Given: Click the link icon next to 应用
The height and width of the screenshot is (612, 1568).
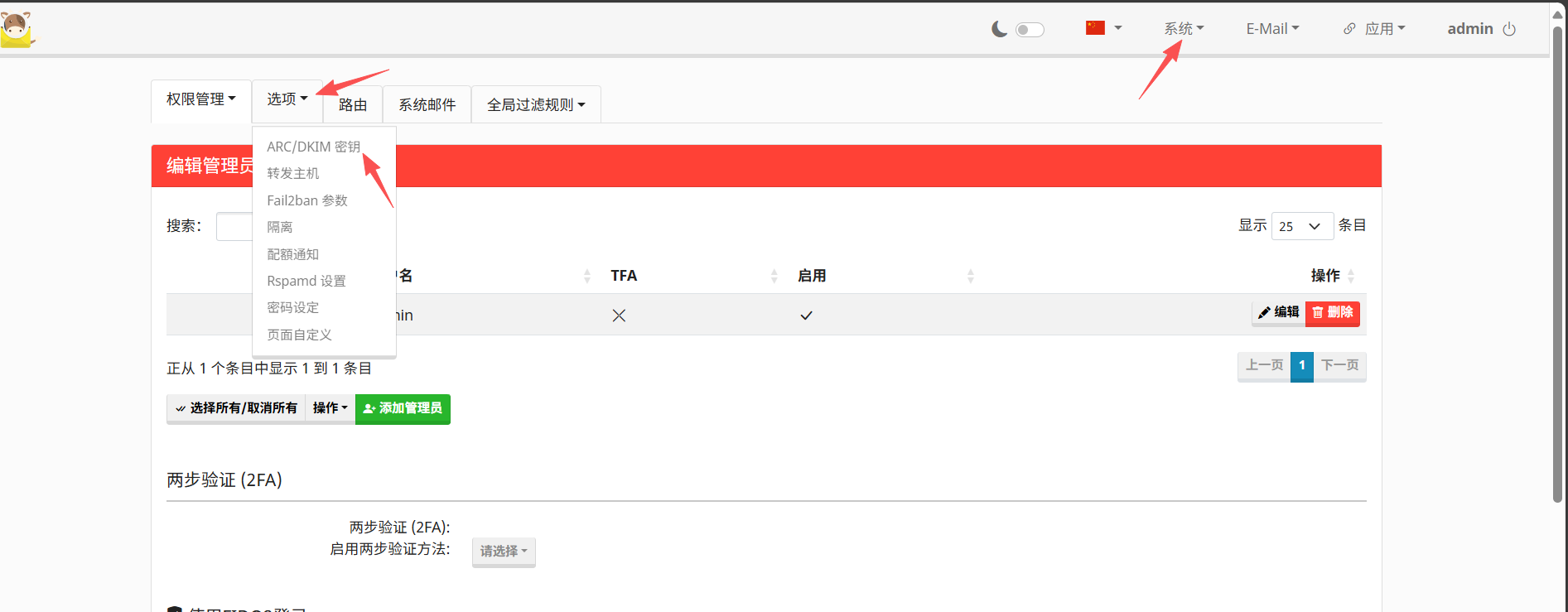Looking at the screenshot, I should pos(1349,29).
